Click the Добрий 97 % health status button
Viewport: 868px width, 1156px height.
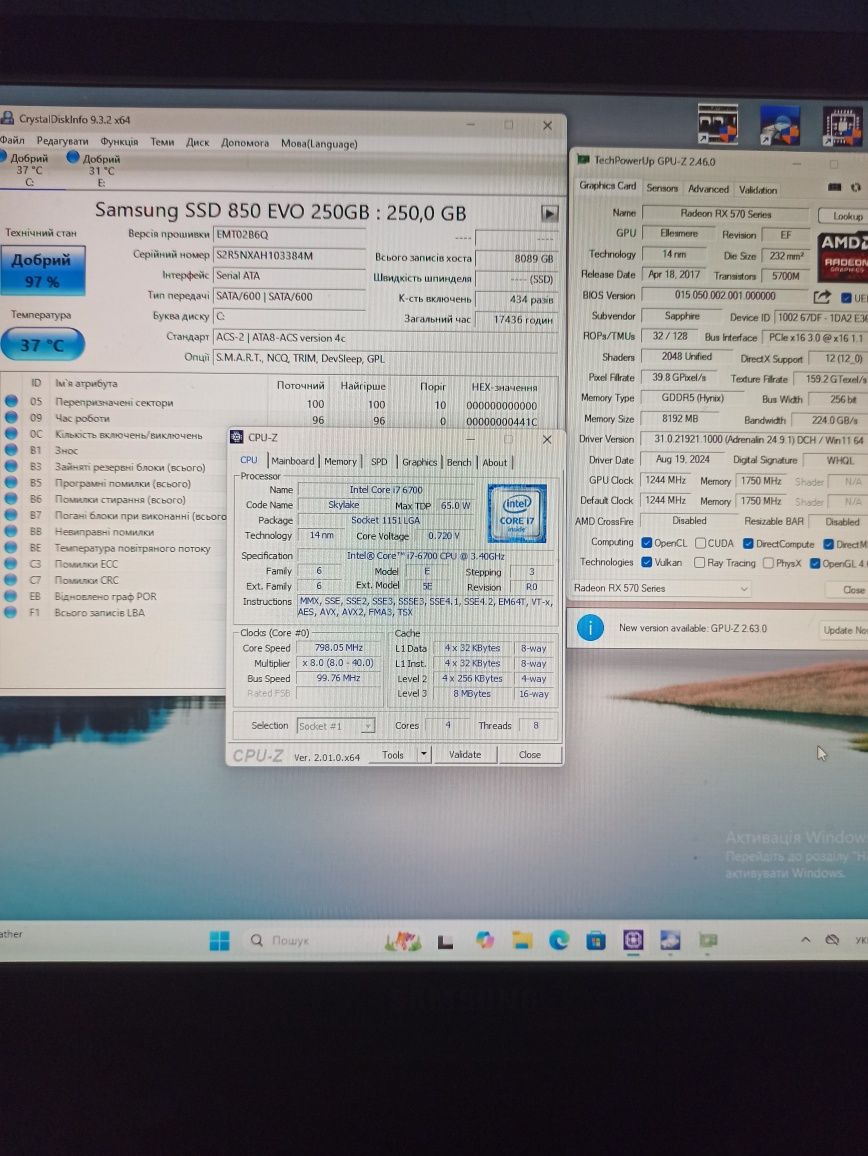click(43, 271)
